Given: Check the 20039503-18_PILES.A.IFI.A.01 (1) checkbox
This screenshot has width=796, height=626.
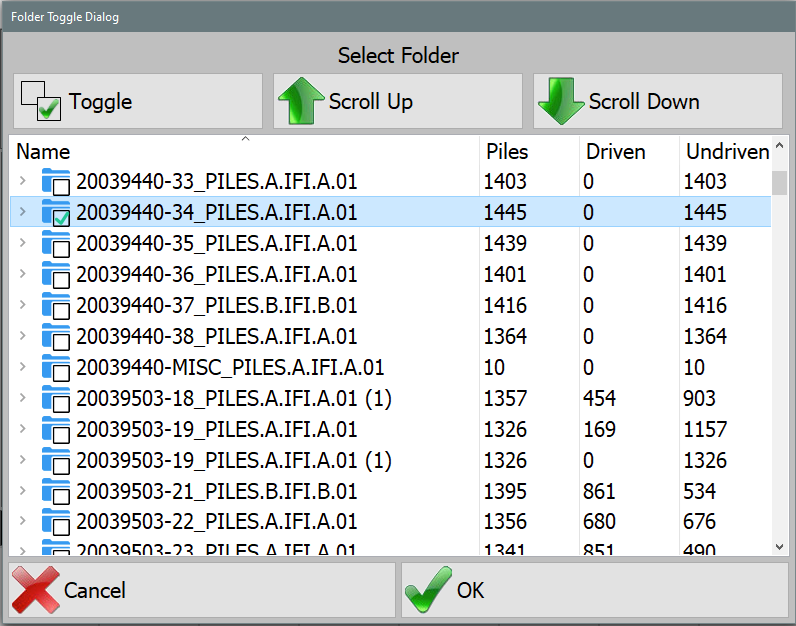Looking at the screenshot, I should click(61, 404).
